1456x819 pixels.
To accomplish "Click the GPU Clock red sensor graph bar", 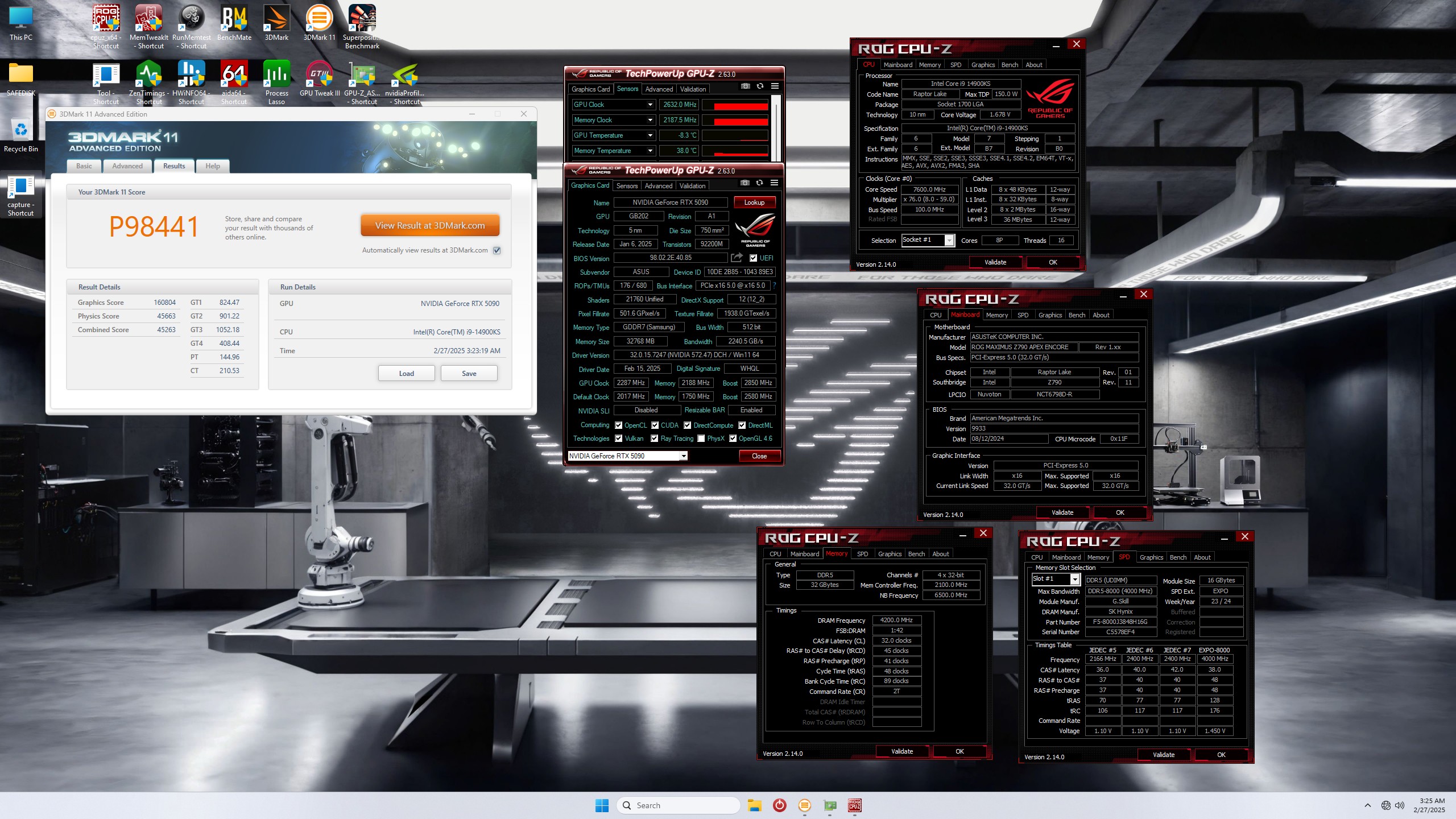I will pos(735,105).
